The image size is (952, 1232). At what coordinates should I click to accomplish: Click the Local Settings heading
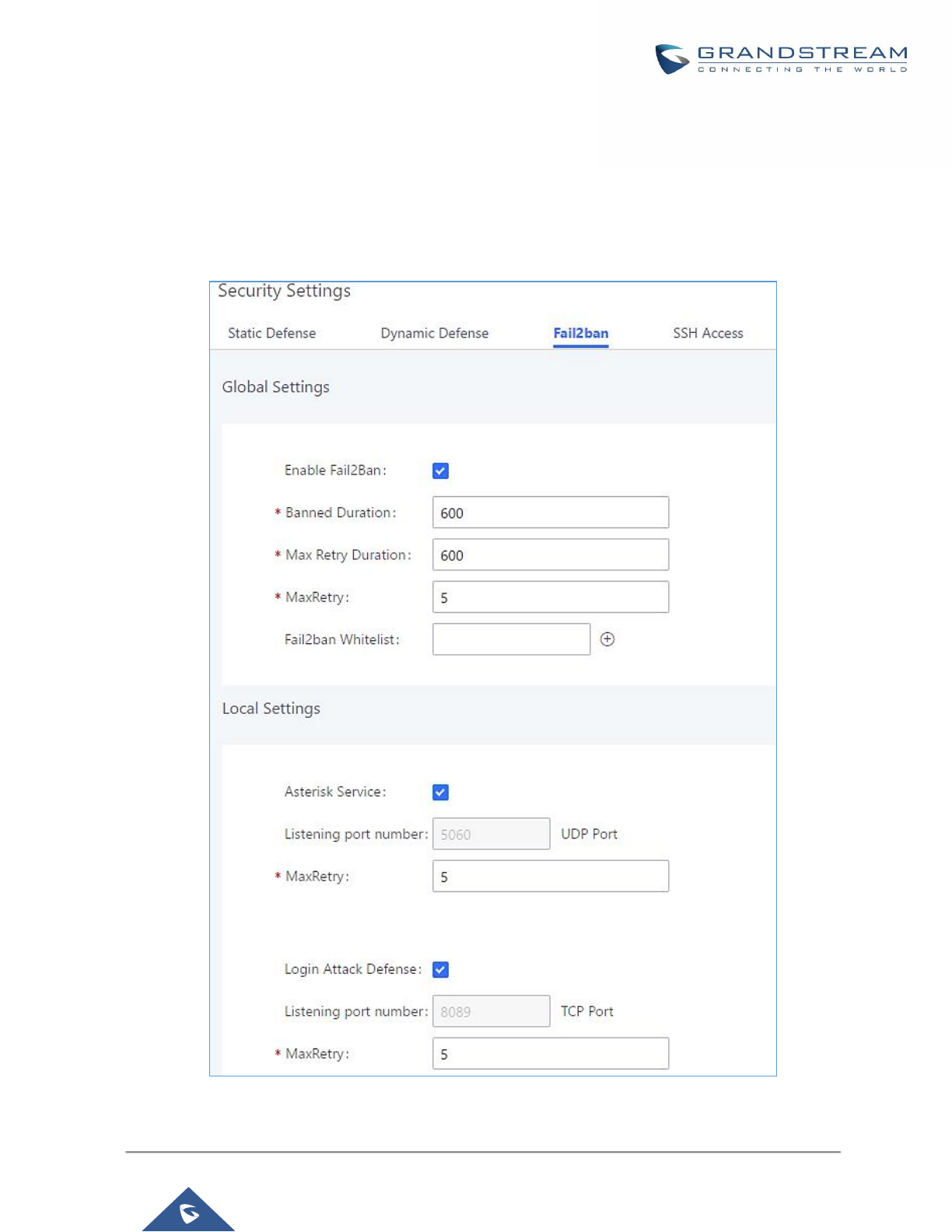[x=271, y=709]
